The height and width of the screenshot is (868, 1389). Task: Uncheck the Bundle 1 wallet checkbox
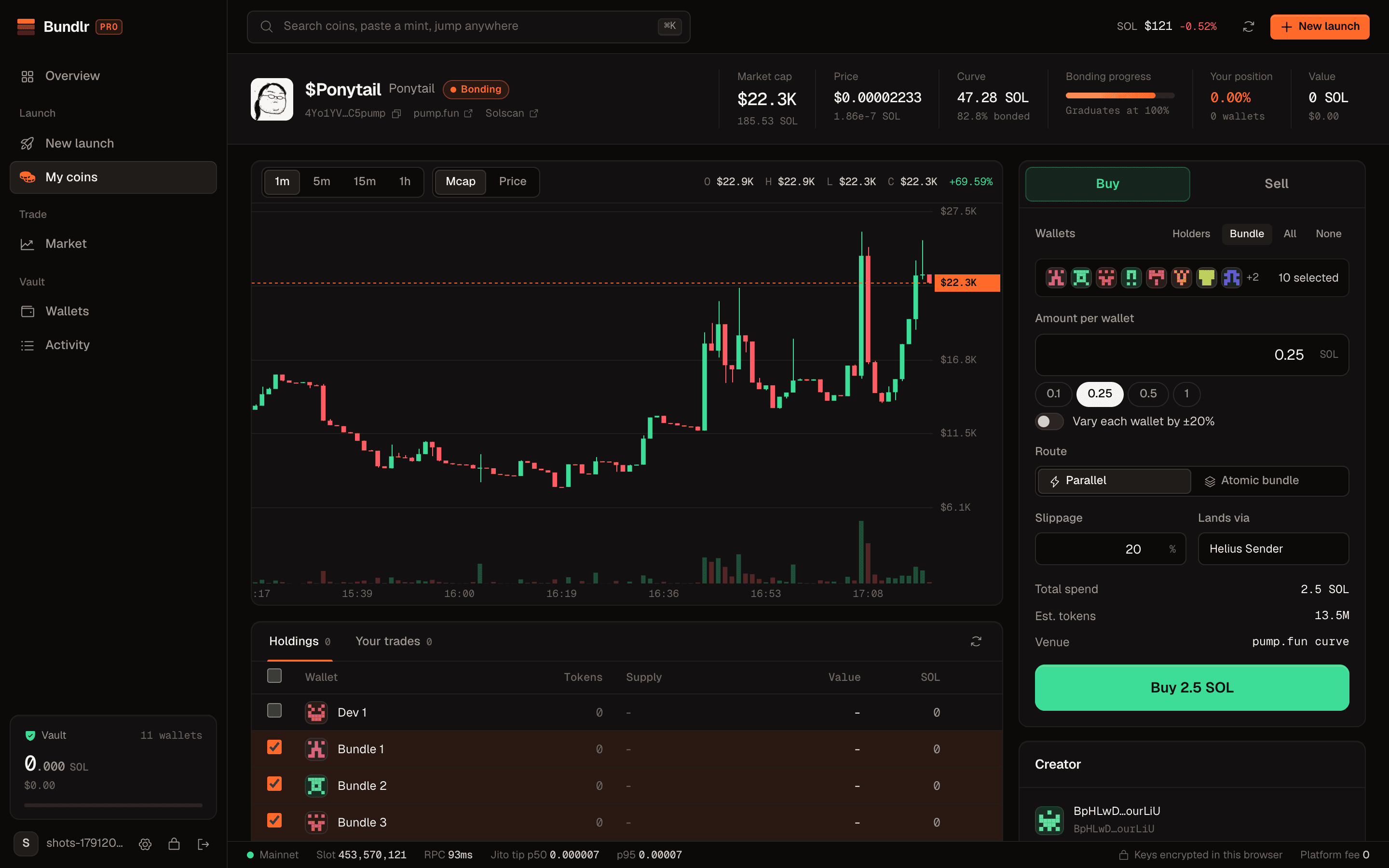click(274, 747)
